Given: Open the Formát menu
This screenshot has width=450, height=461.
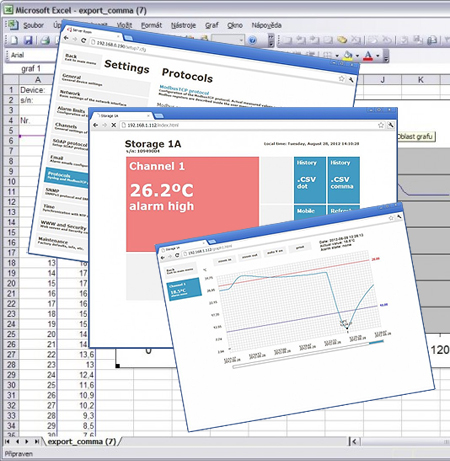Looking at the screenshot, I should coord(151,25).
